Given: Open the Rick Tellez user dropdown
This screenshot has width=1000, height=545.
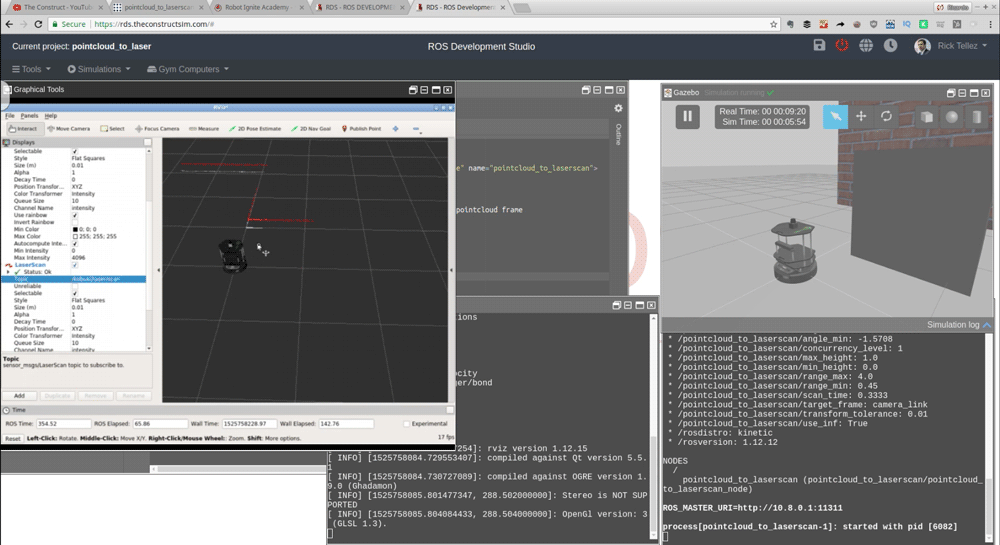Looking at the screenshot, I should click(950, 46).
